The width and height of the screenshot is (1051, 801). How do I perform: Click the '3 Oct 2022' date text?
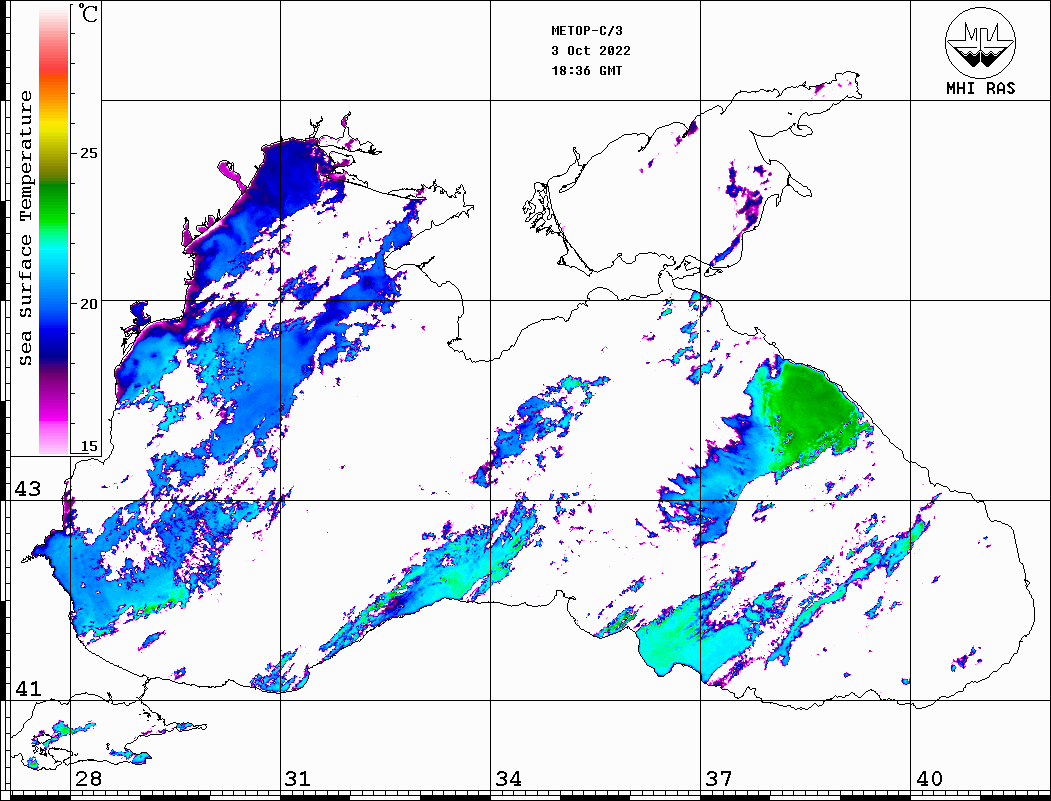(x=591, y=51)
